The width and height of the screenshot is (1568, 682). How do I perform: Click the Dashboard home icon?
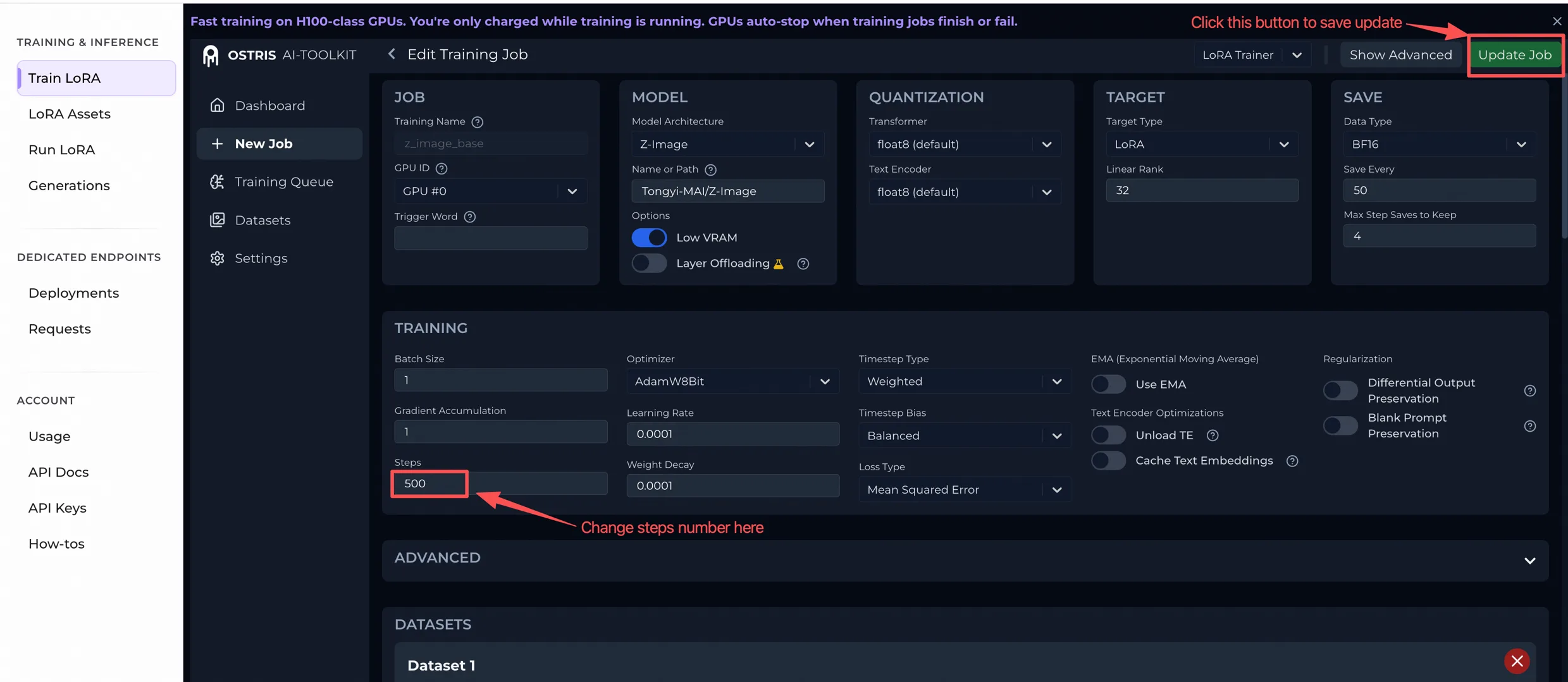point(217,106)
